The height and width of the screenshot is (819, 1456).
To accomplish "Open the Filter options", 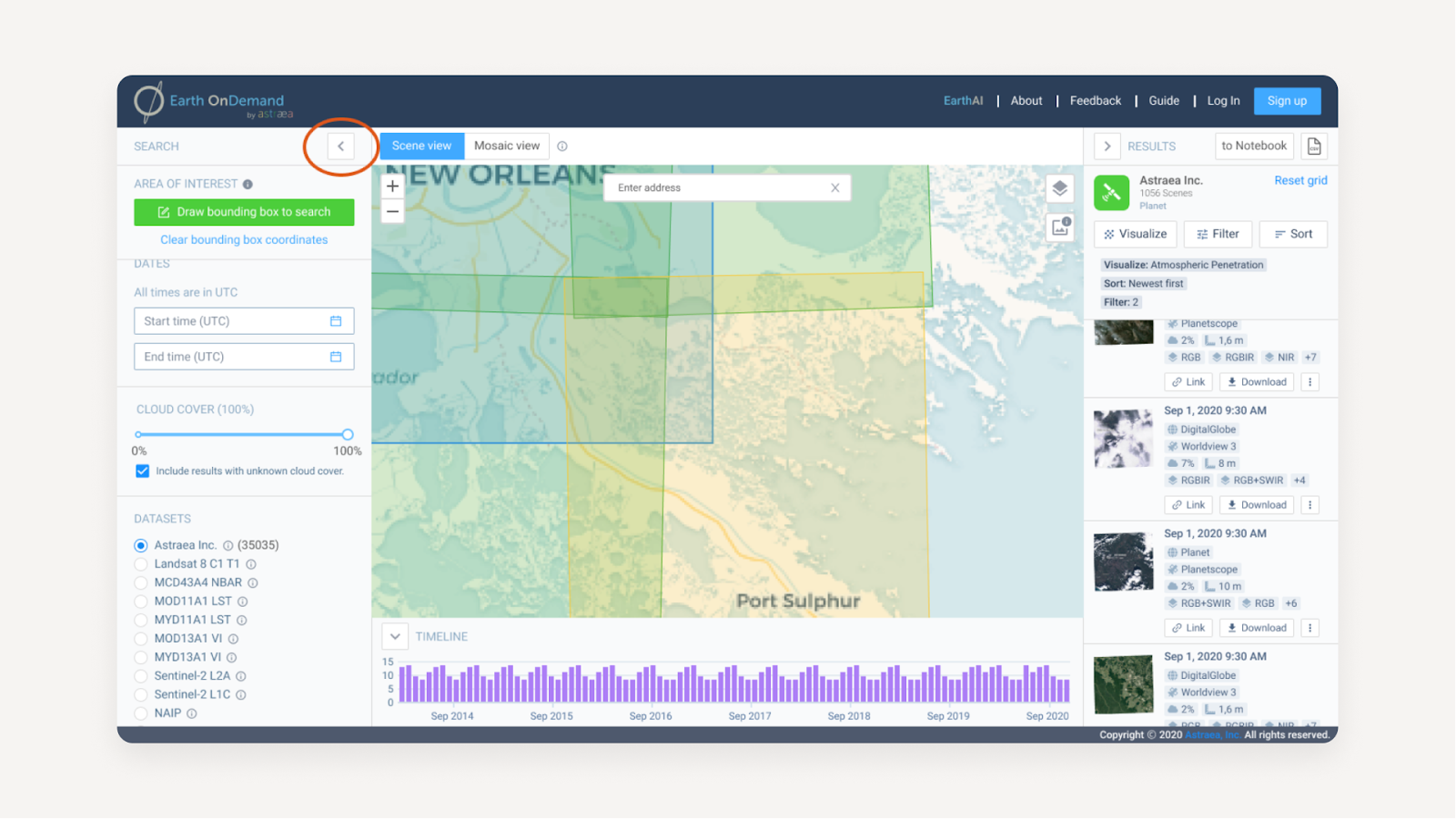I will (x=1218, y=234).
